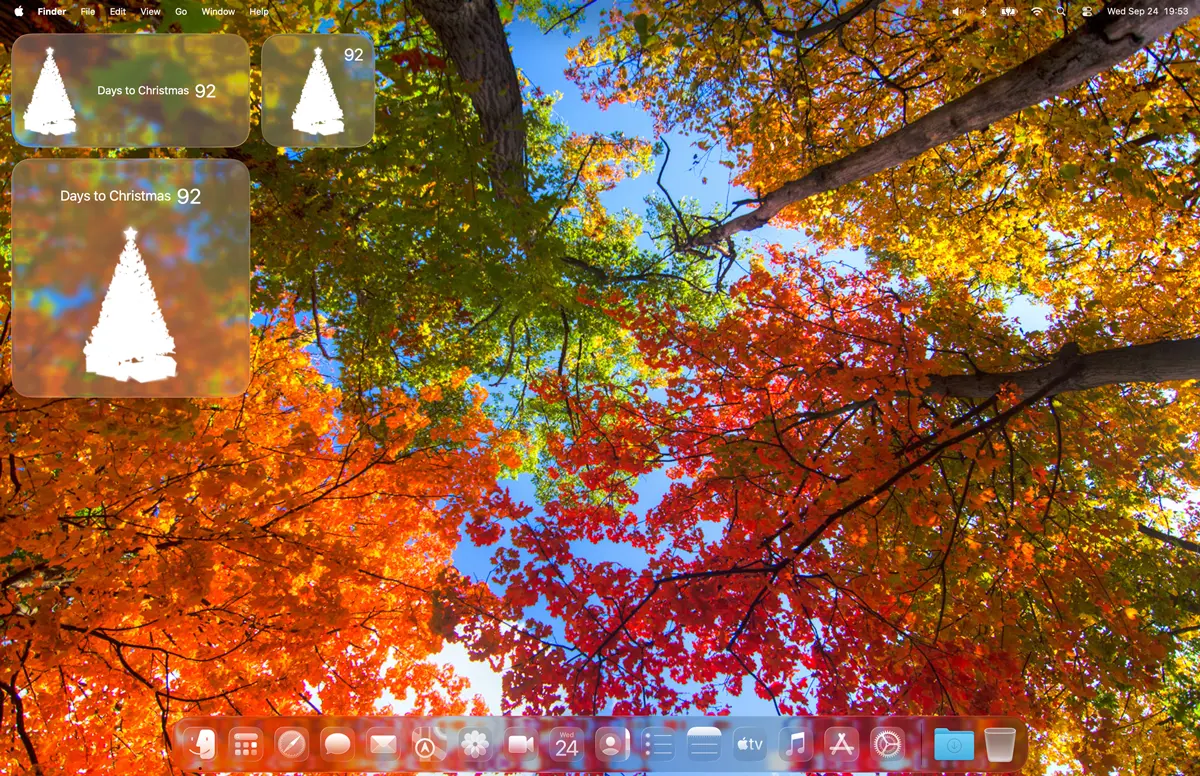Open the Contacts app

(x=610, y=744)
